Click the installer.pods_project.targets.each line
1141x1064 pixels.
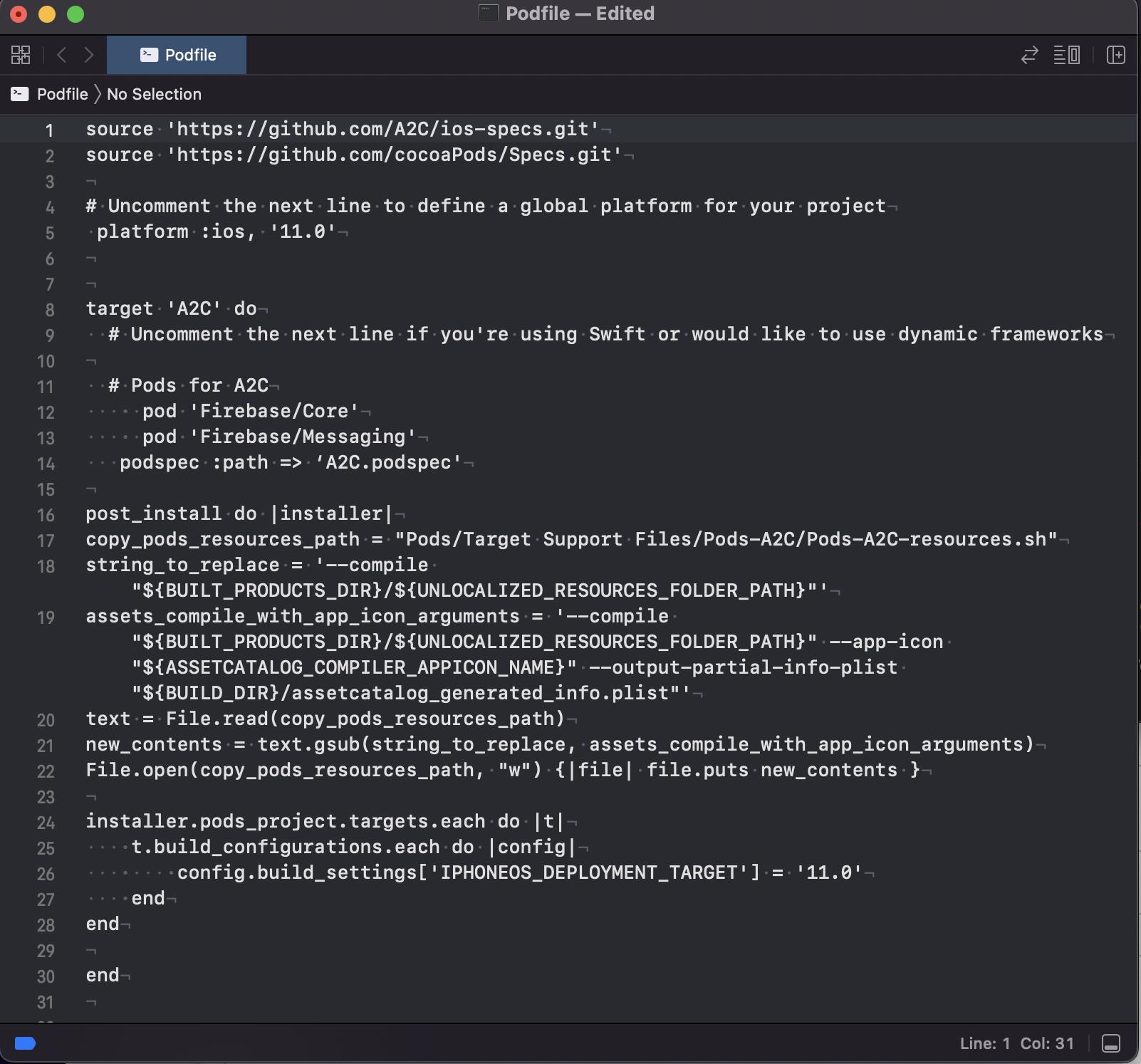325,821
